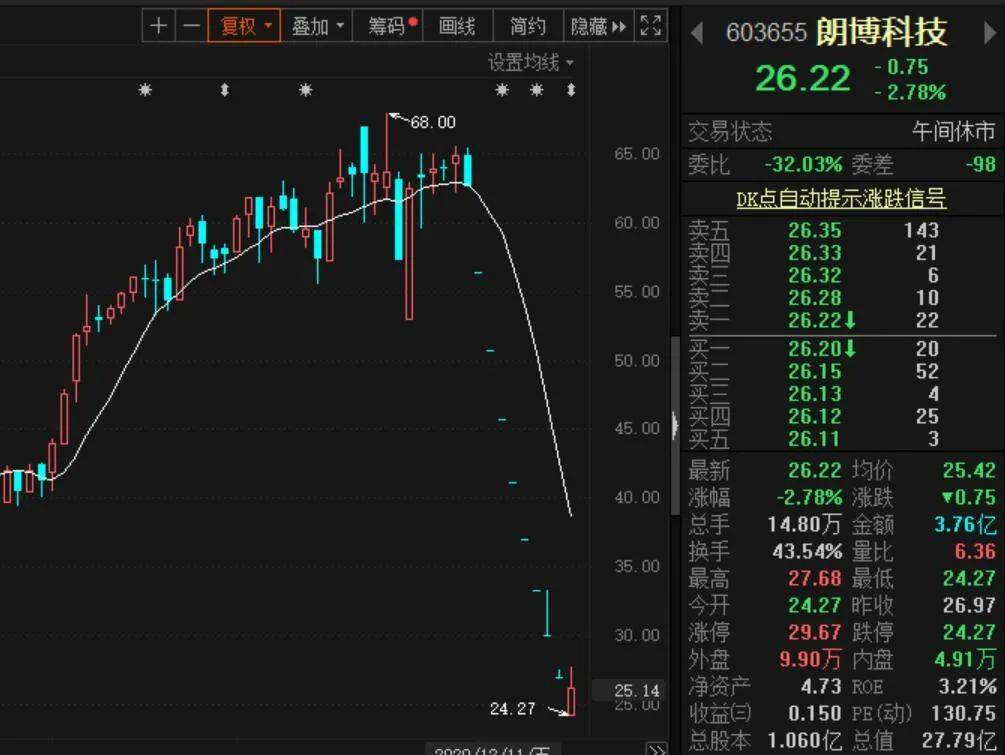The height and width of the screenshot is (755, 1005).
Task: Zoom out with the minus chart button
Action: 191,26
